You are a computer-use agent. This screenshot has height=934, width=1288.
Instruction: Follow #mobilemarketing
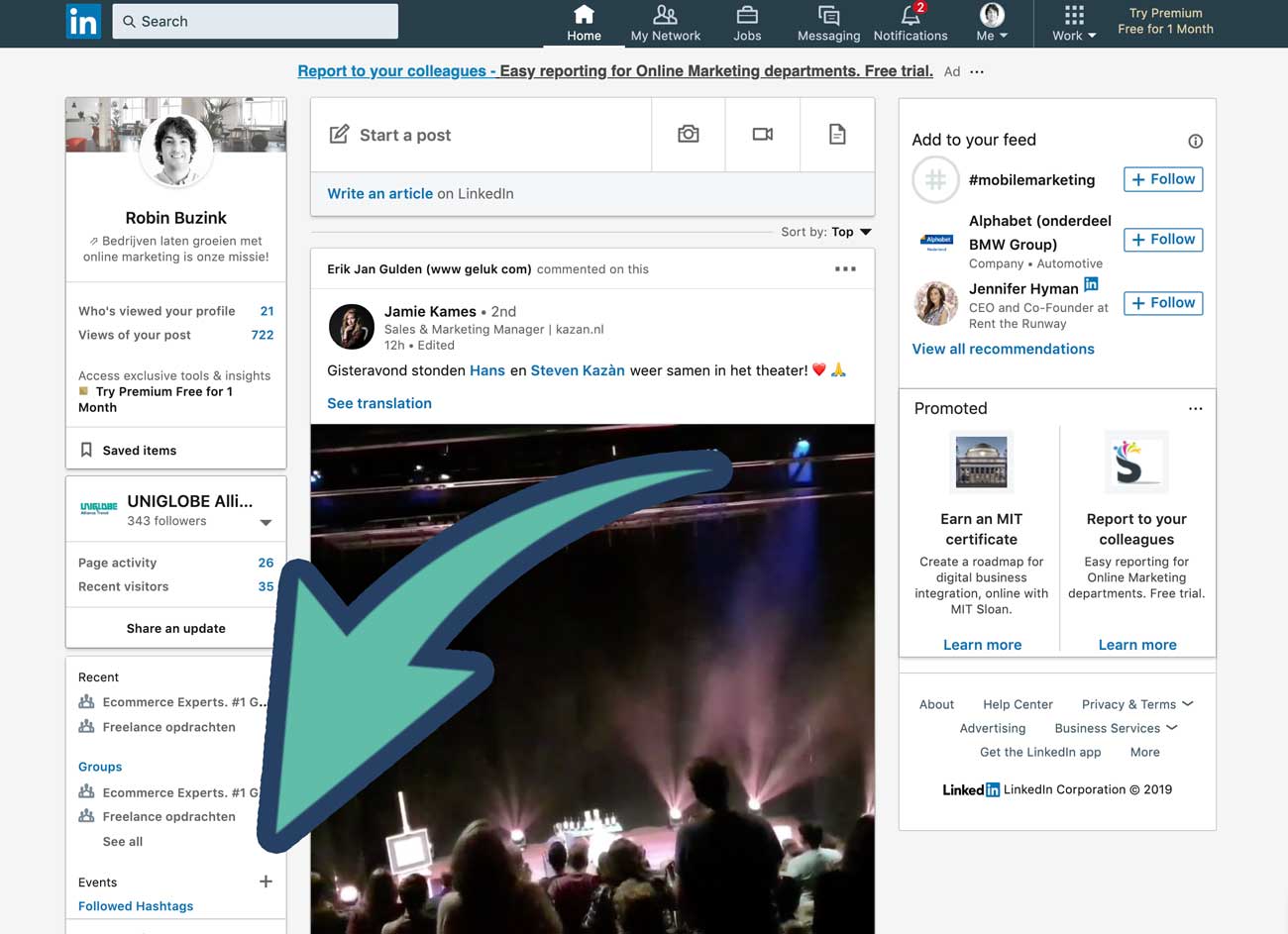[1163, 179]
